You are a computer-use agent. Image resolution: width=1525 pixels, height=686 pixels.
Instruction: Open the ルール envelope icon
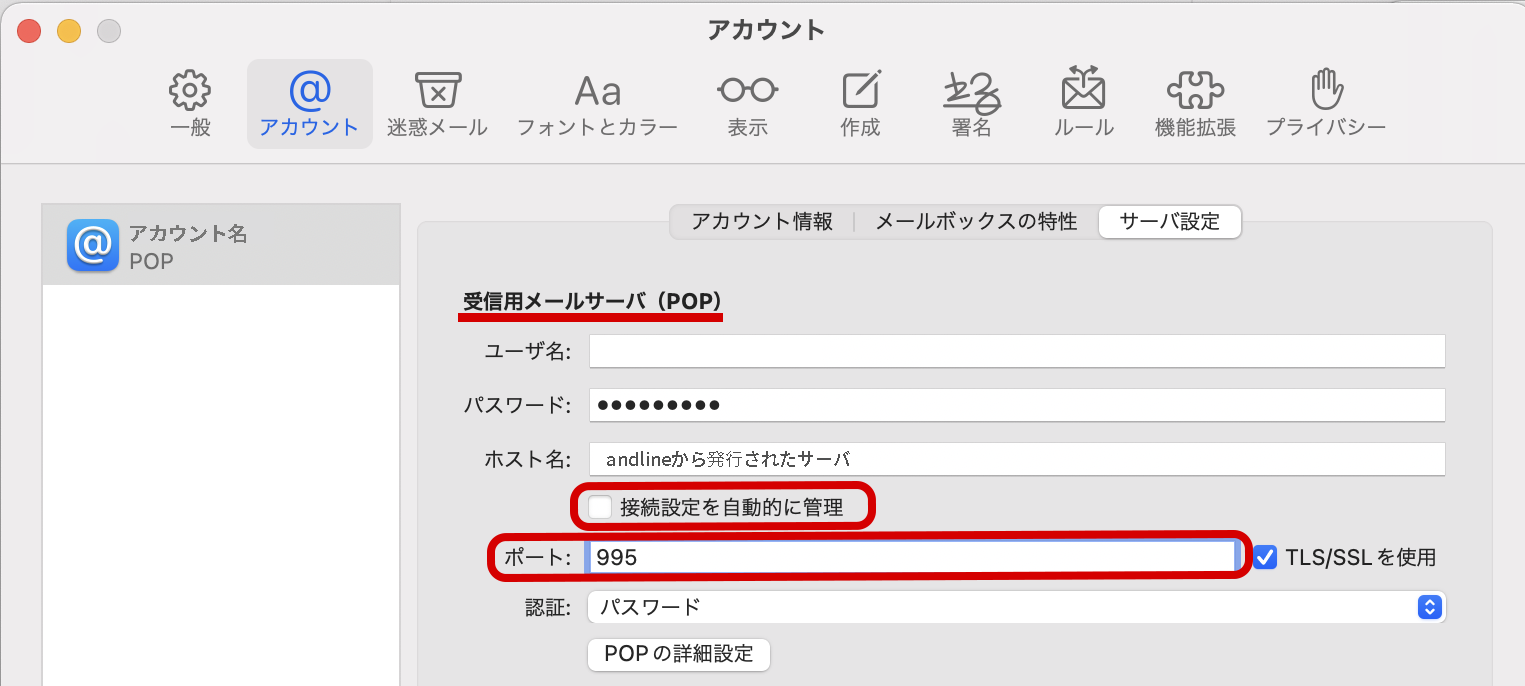1083,92
